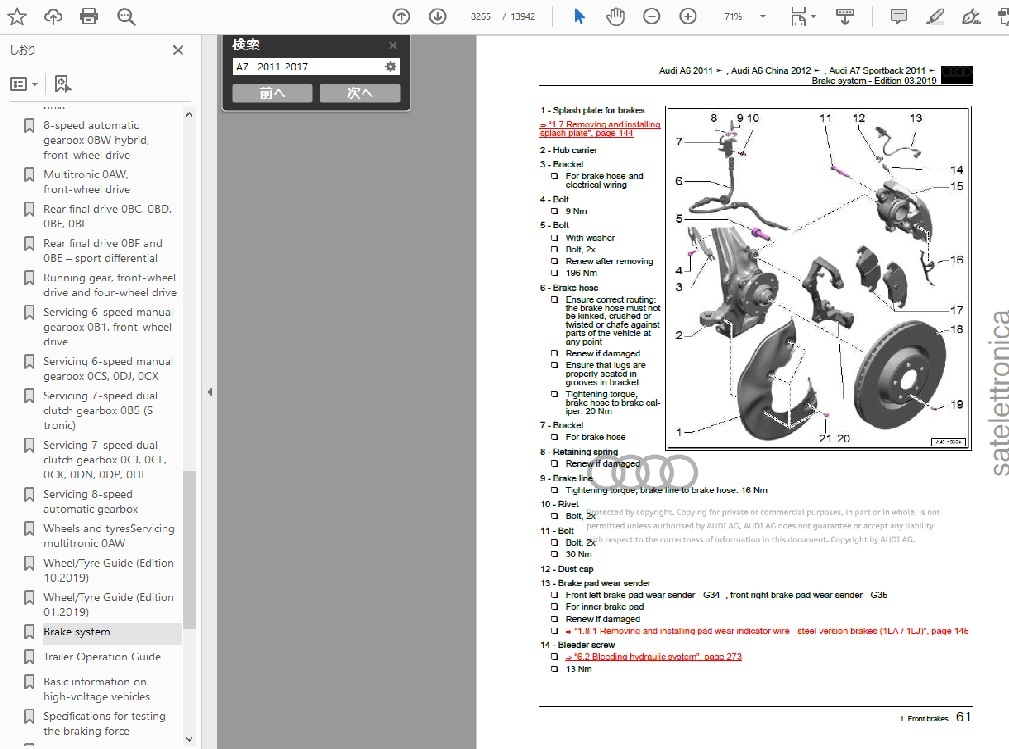1009x749 pixels.
Task: Open Servicing 6-speed manual gearbox 0B1 bookmark
Action: [x=107, y=327]
